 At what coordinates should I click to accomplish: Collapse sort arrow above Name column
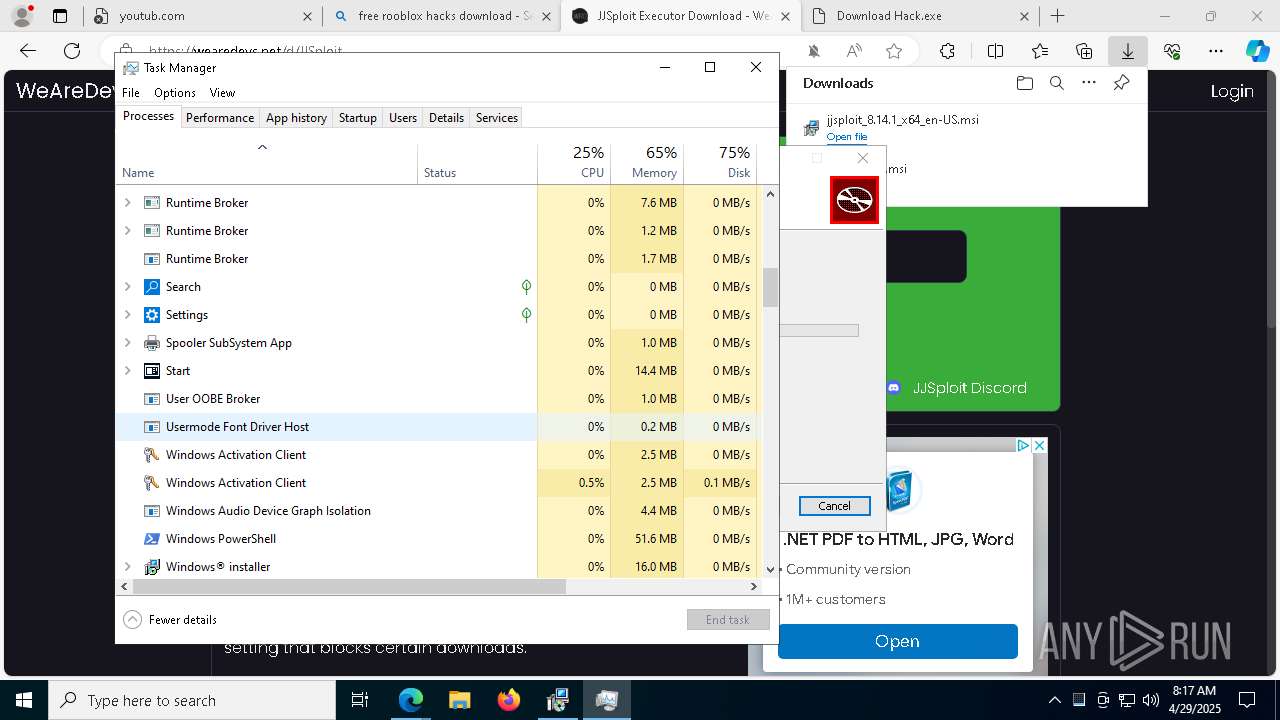click(x=262, y=147)
